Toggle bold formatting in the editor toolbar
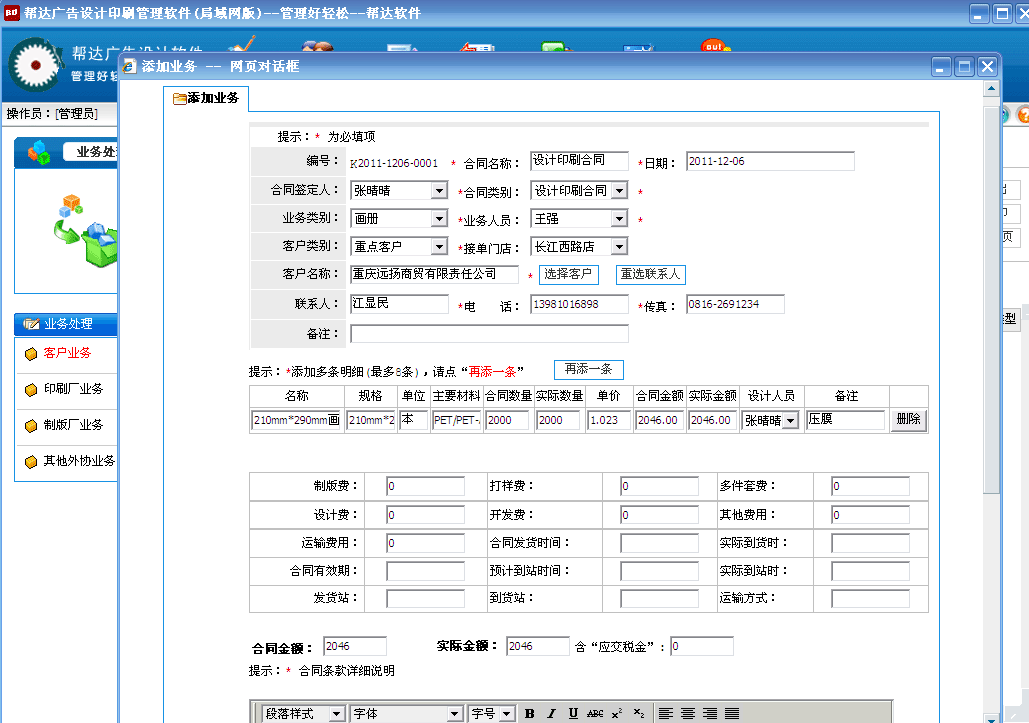The image size is (1029, 723). tap(530, 714)
